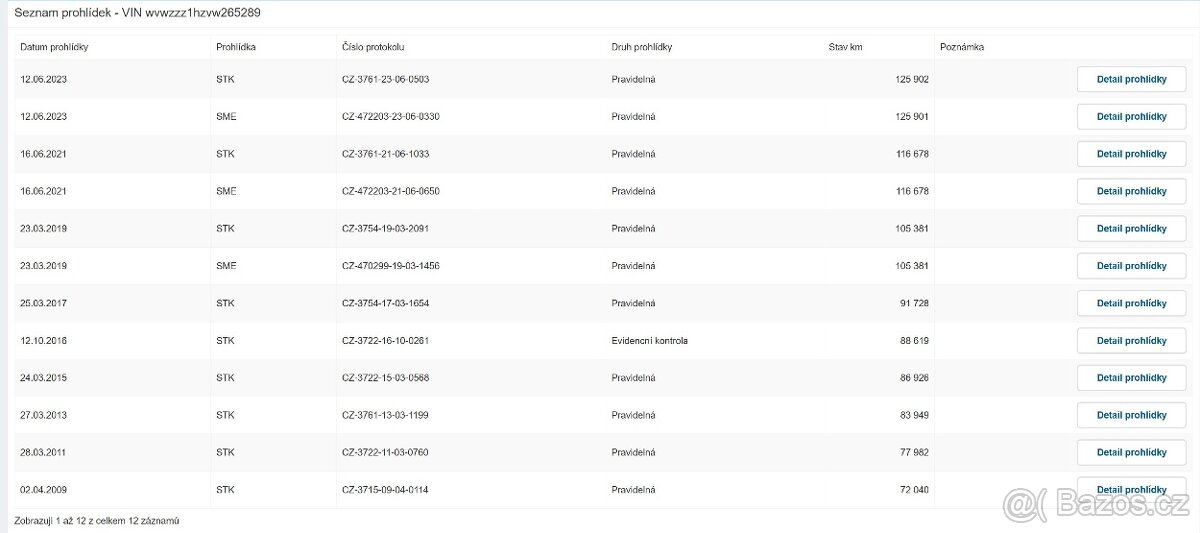Open Detail prohlídky for protocol CZ-472203-21-06-0650
The image size is (1200, 533).
1131,191
